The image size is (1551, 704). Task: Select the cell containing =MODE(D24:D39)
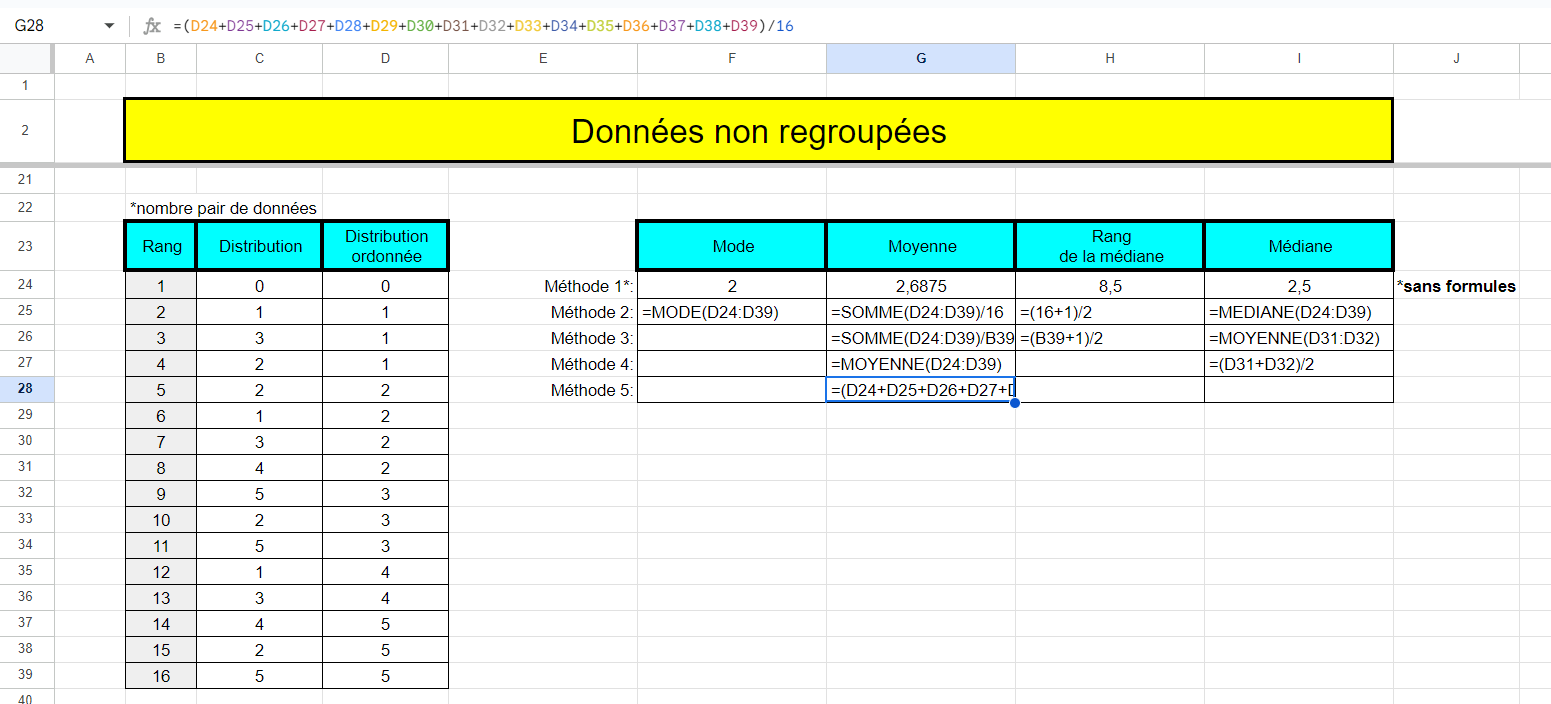click(x=731, y=311)
